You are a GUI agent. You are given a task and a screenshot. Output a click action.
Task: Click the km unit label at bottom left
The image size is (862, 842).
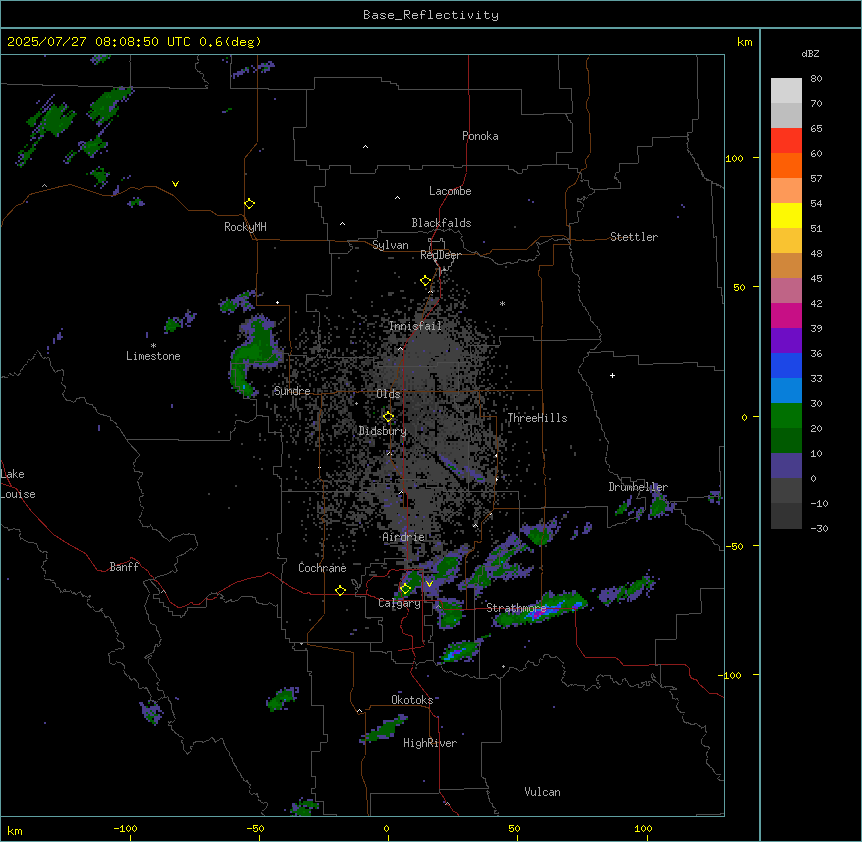pyautogui.click(x=15, y=830)
